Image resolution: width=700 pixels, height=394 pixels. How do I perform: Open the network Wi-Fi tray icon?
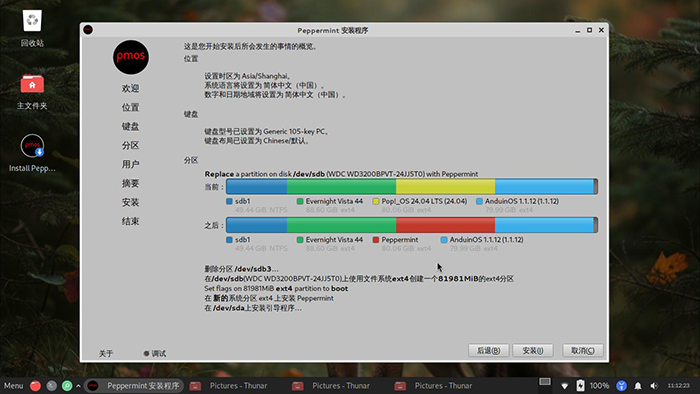565,386
